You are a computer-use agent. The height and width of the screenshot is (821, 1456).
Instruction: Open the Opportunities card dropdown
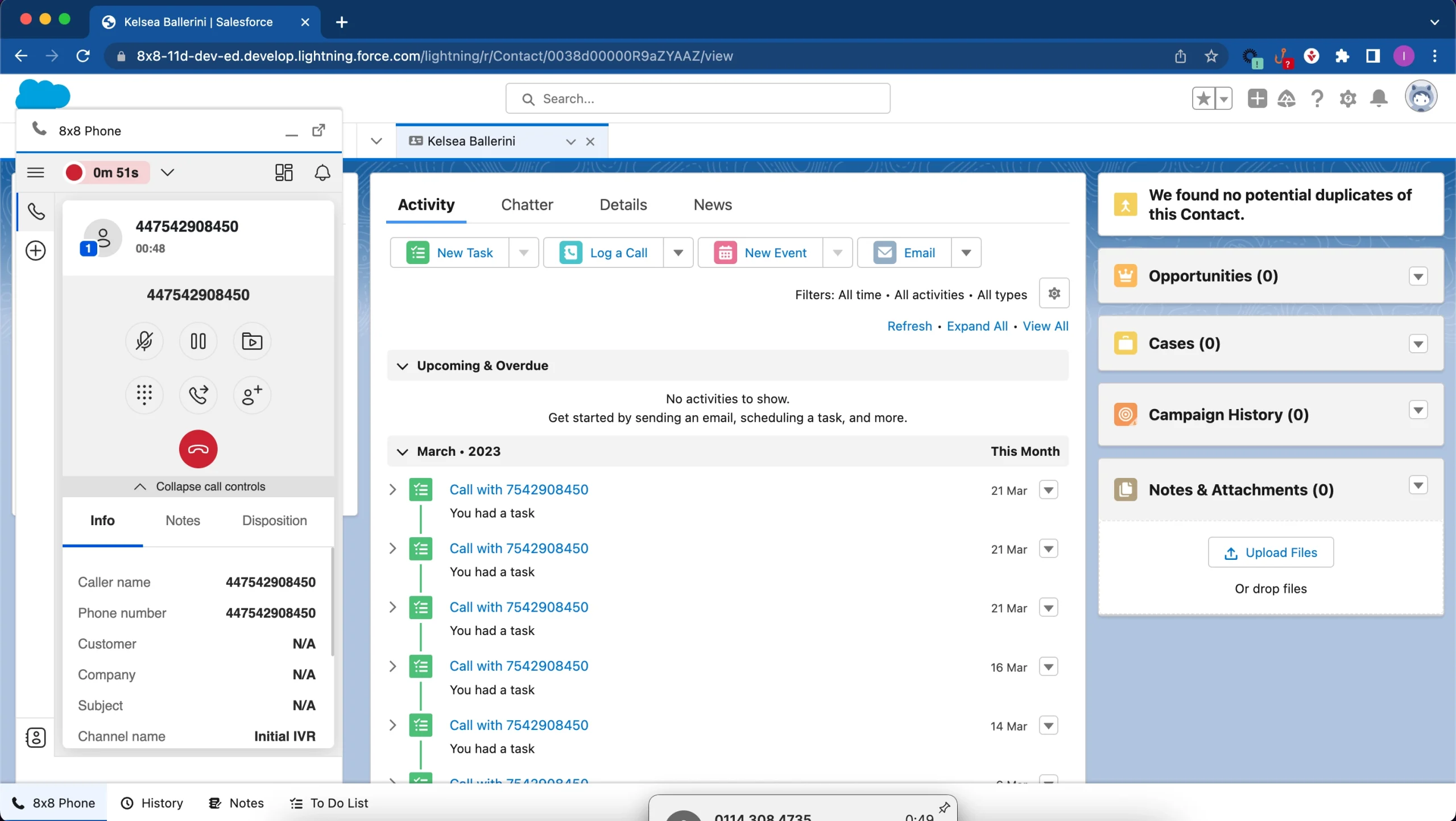(x=1418, y=277)
